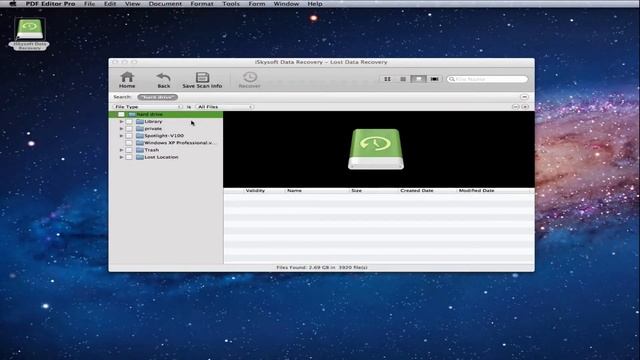This screenshot has width=640, height=360.
Task: Click the Trash folder icon
Action: pos(140,150)
